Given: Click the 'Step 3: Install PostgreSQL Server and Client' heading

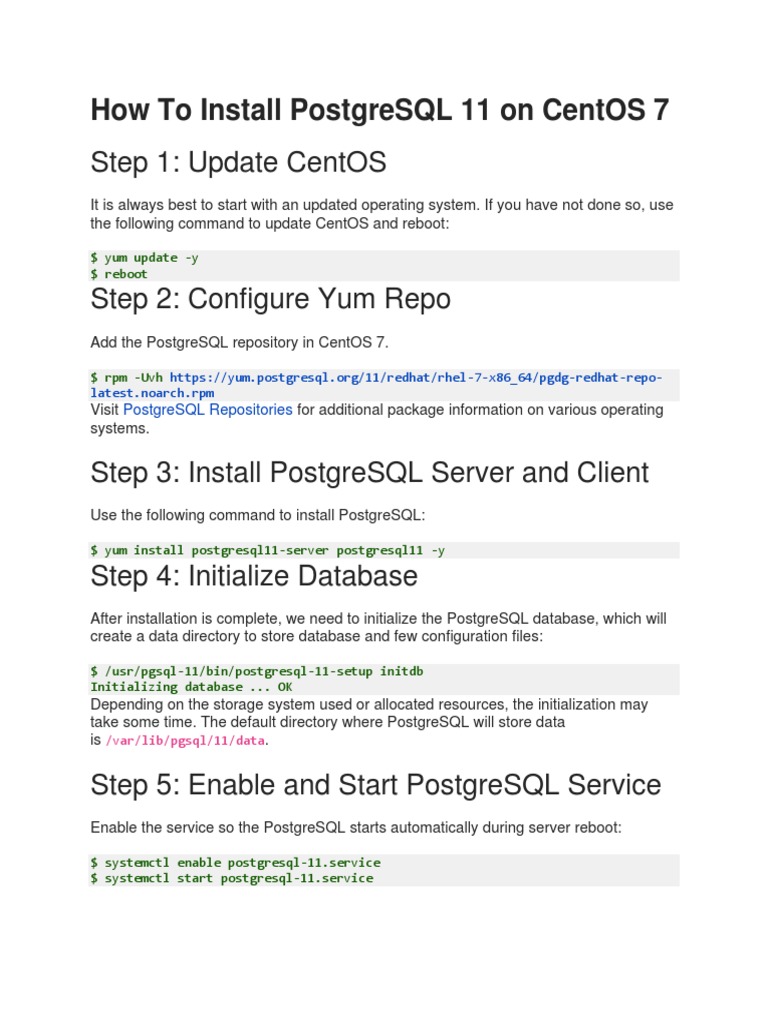Looking at the screenshot, I should pyautogui.click(x=369, y=472).
